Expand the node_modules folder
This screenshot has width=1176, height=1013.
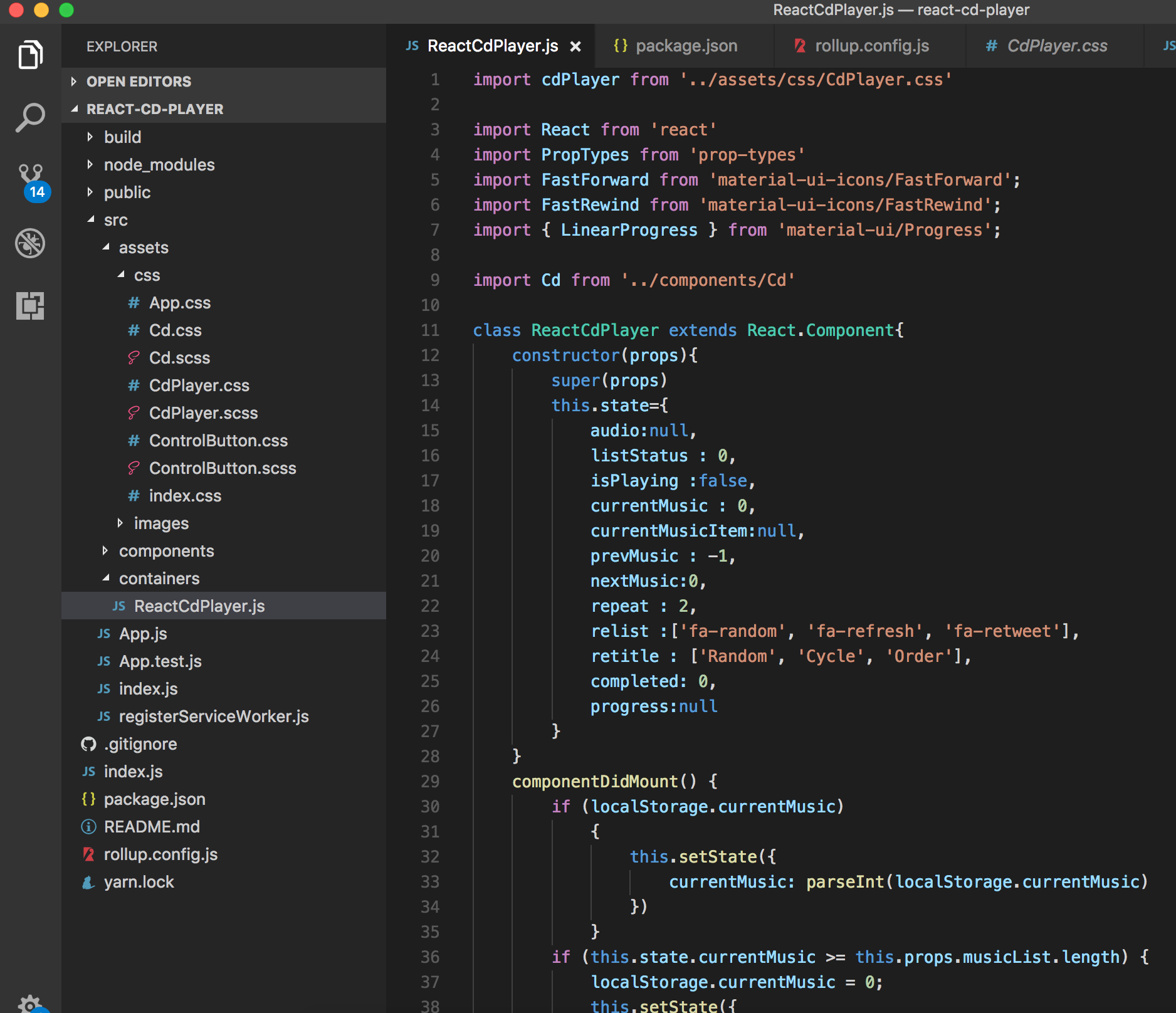(159, 165)
